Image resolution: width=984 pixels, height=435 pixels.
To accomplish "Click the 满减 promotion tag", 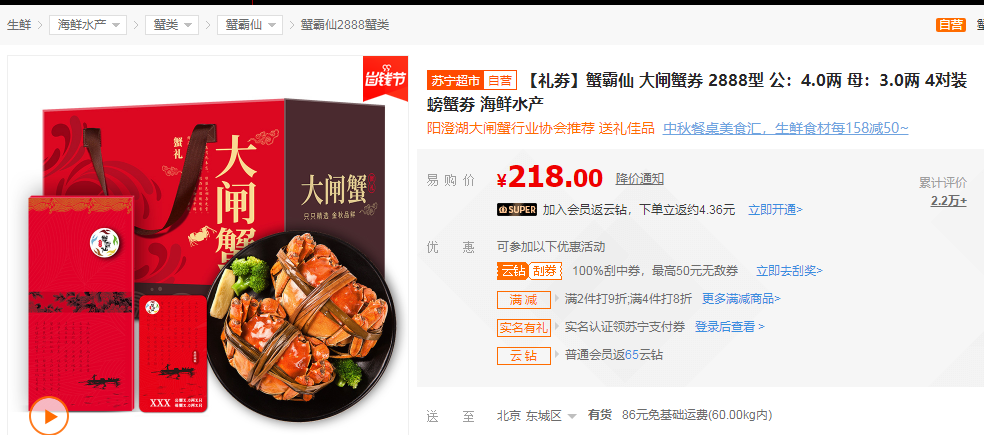I will [523, 299].
